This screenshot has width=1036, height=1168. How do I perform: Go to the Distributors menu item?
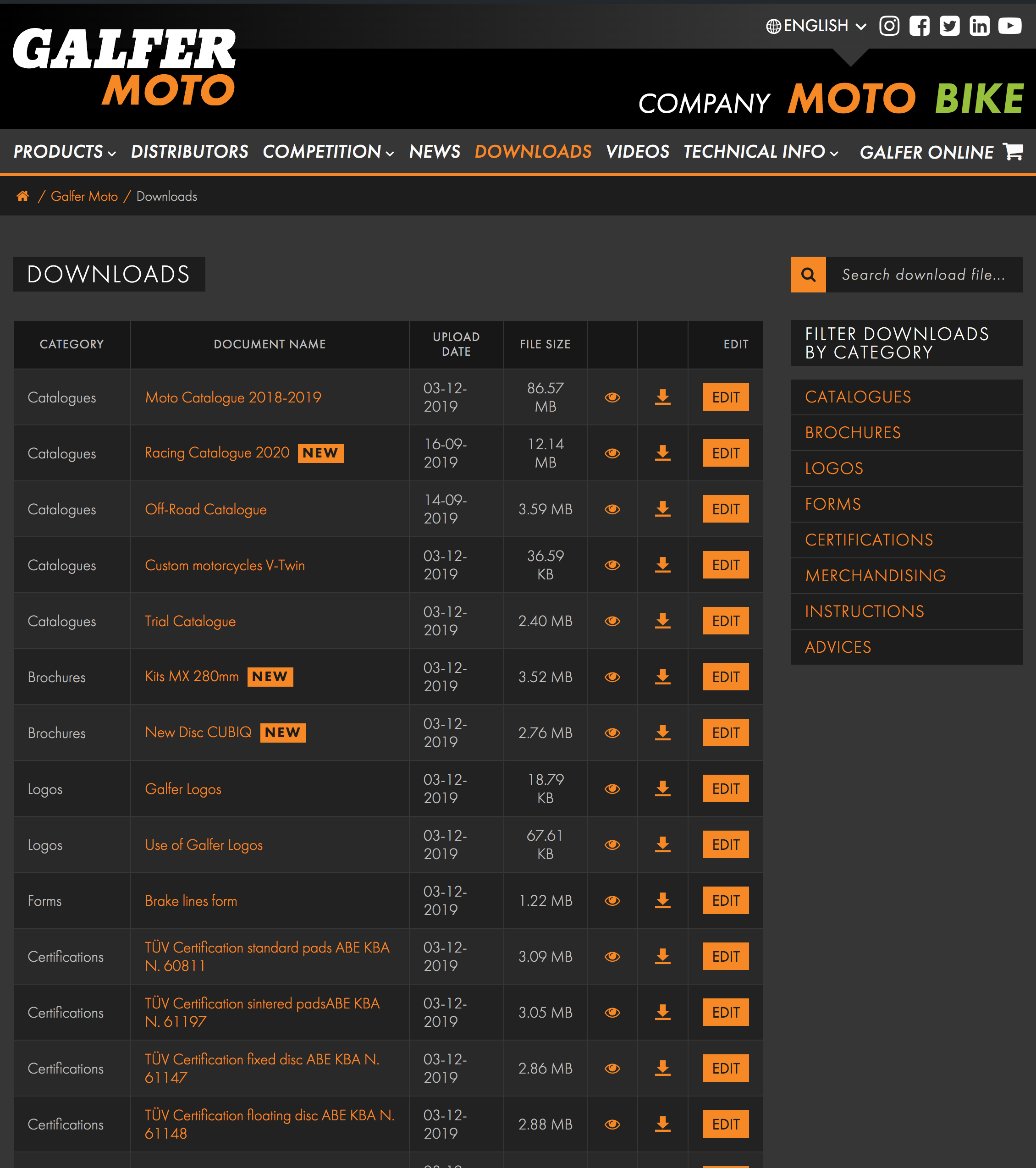[189, 152]
